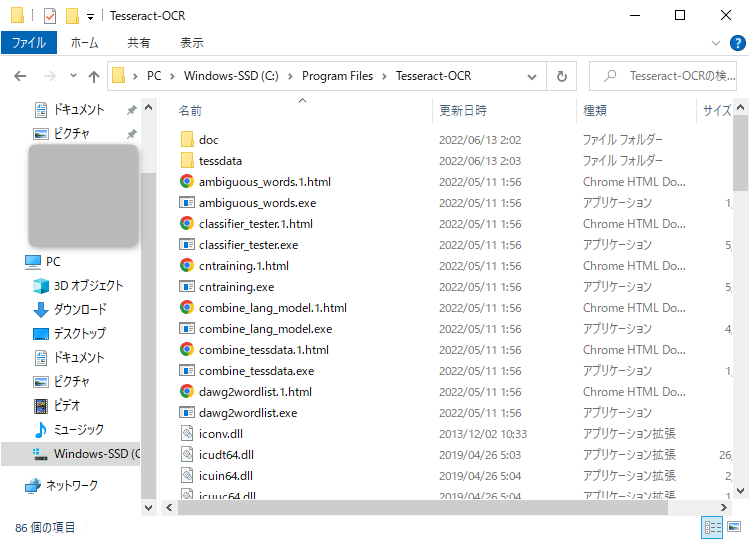
Task: Refresh the folder view
Action: point(562,77)
